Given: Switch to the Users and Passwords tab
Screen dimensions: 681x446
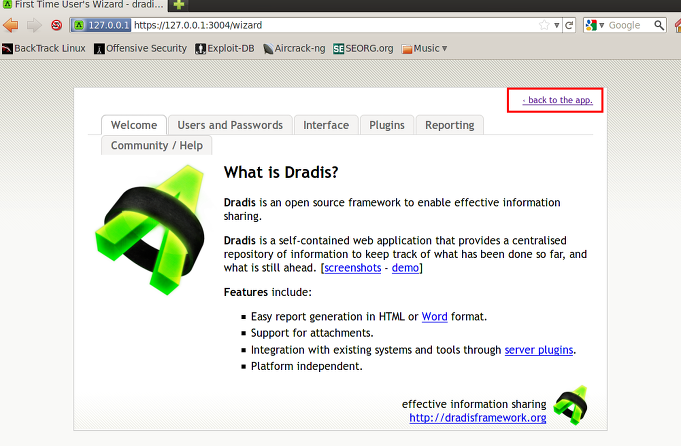Looking at the screenshot, I should [x=230, y=125].
